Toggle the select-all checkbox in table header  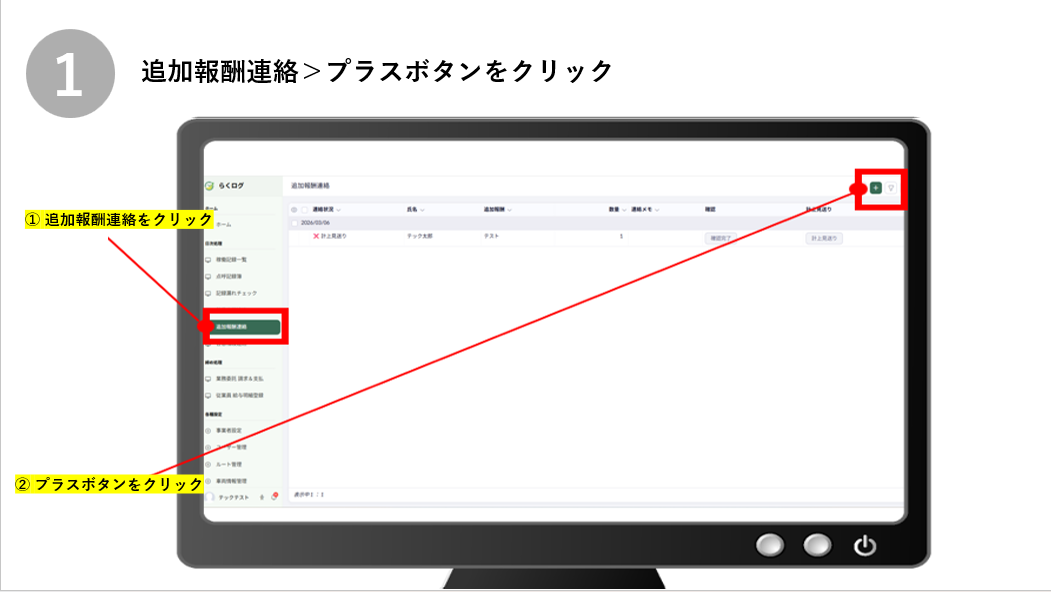click(305, 210)
